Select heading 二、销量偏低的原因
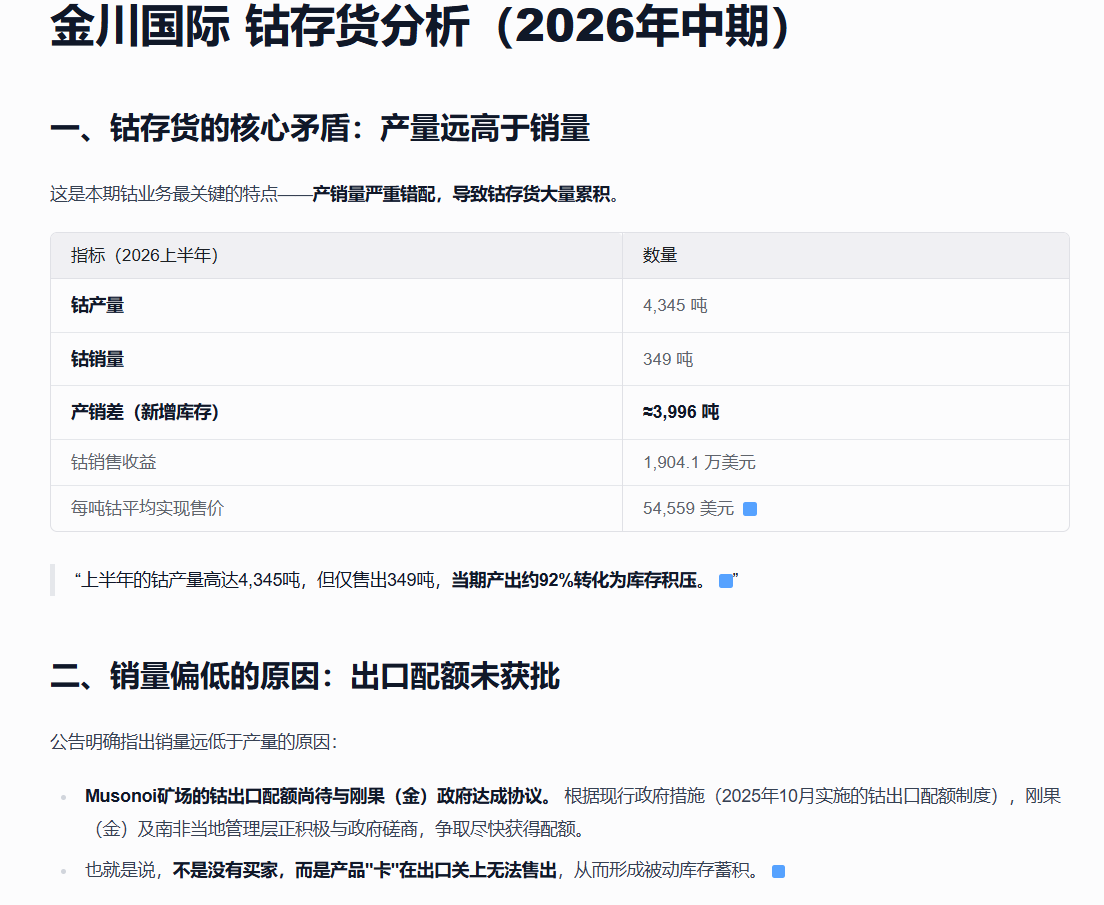The width and height of the screenshot is (1104, 905). [305, 676]
